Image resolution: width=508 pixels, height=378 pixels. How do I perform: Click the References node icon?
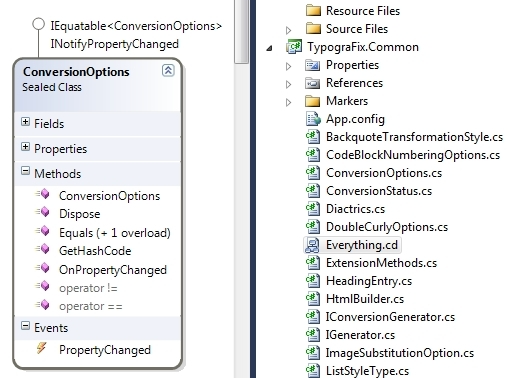313,83
